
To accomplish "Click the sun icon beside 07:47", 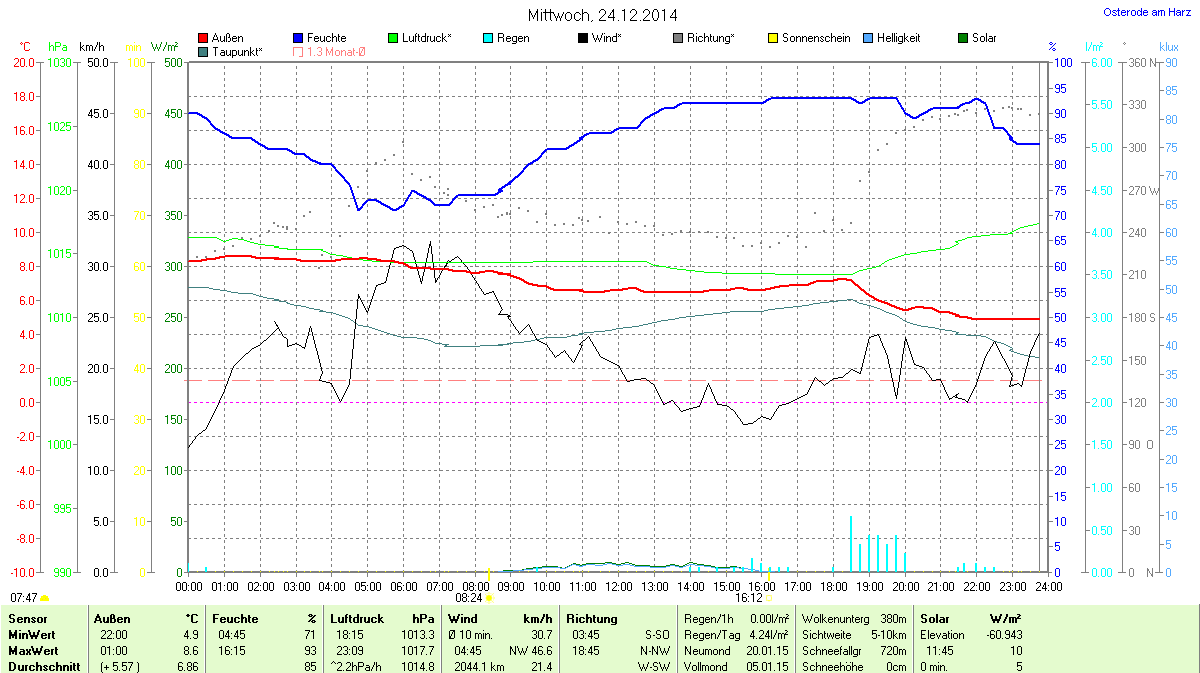I will coord(46,597).
